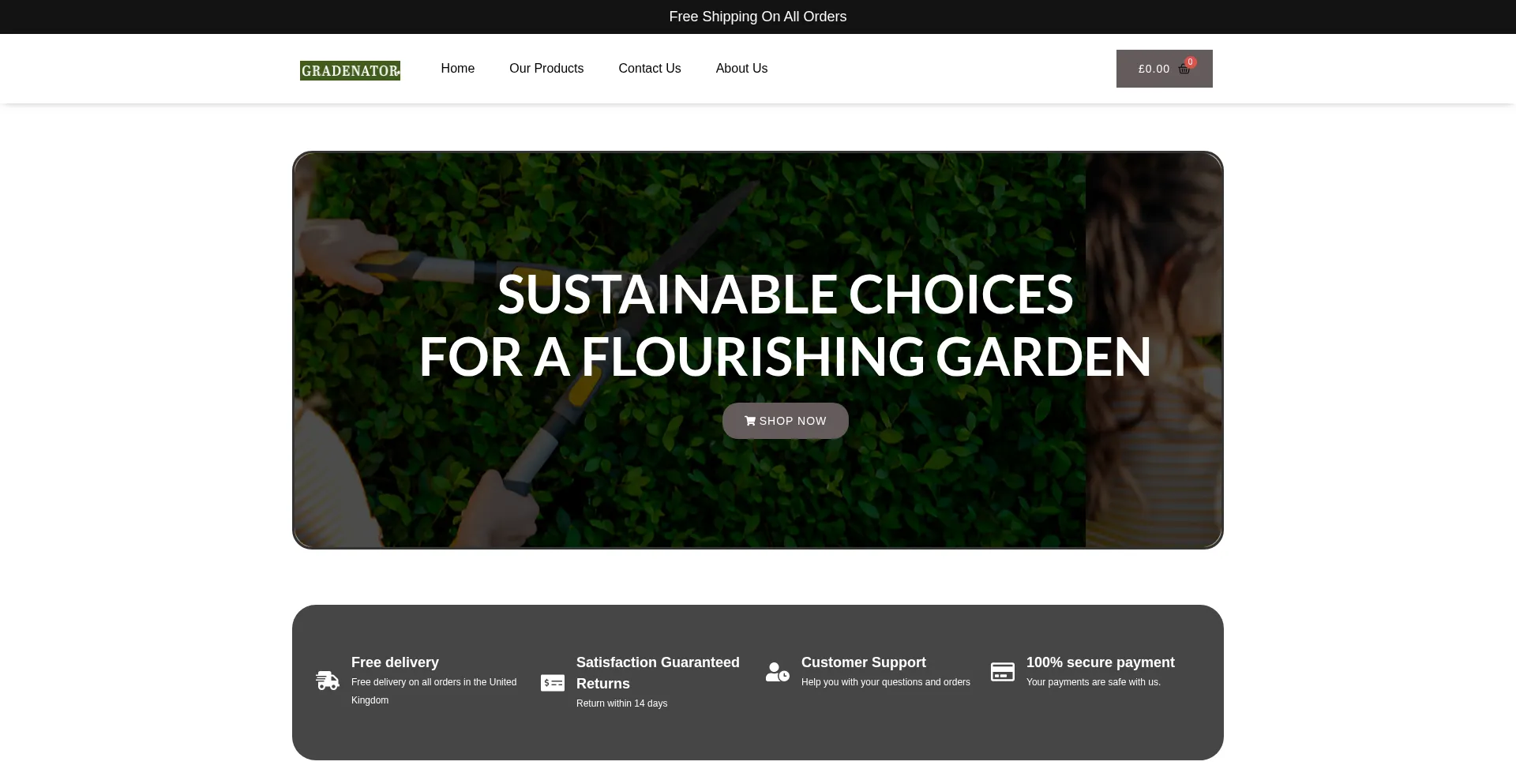Image resolution: width=1516 pixels, height=784 pixels.
Task: Open the About Us page
Action: pyautogui.click(x=741, y=69)
